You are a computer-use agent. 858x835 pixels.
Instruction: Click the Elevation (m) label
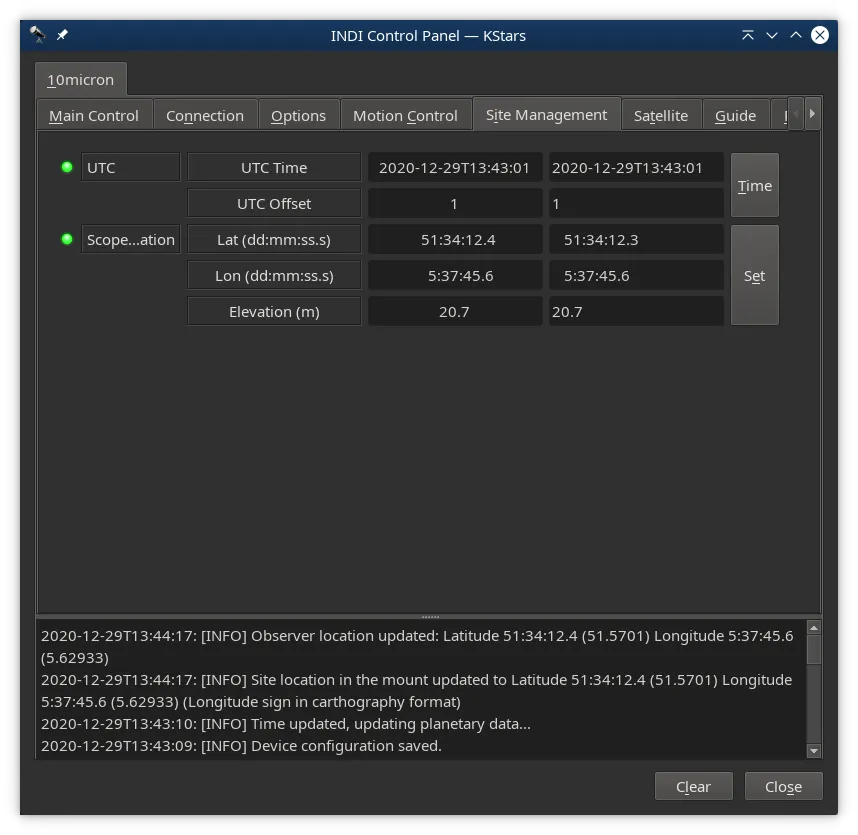(274, 312)
